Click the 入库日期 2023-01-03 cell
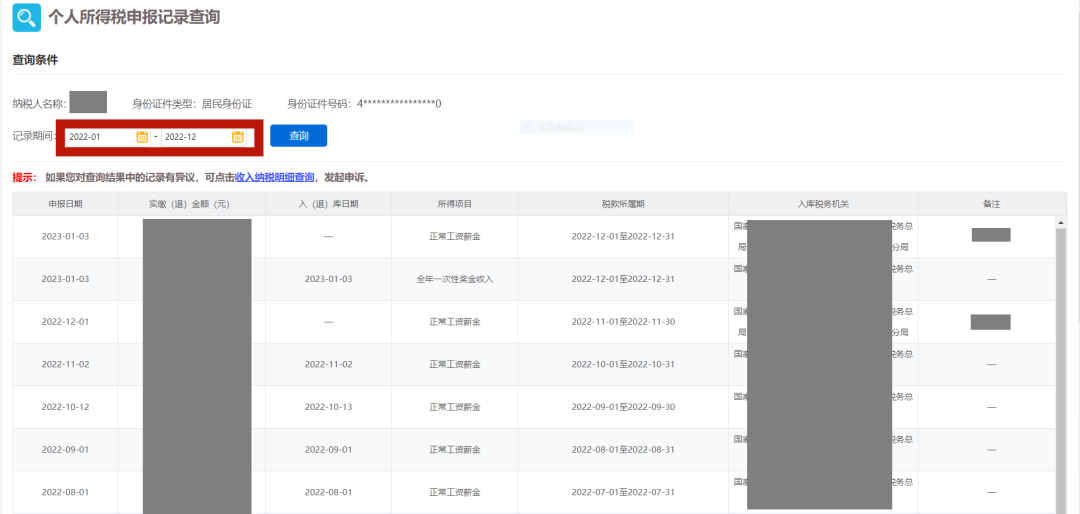Screen dimensions: 1080x514 point(329,279)
